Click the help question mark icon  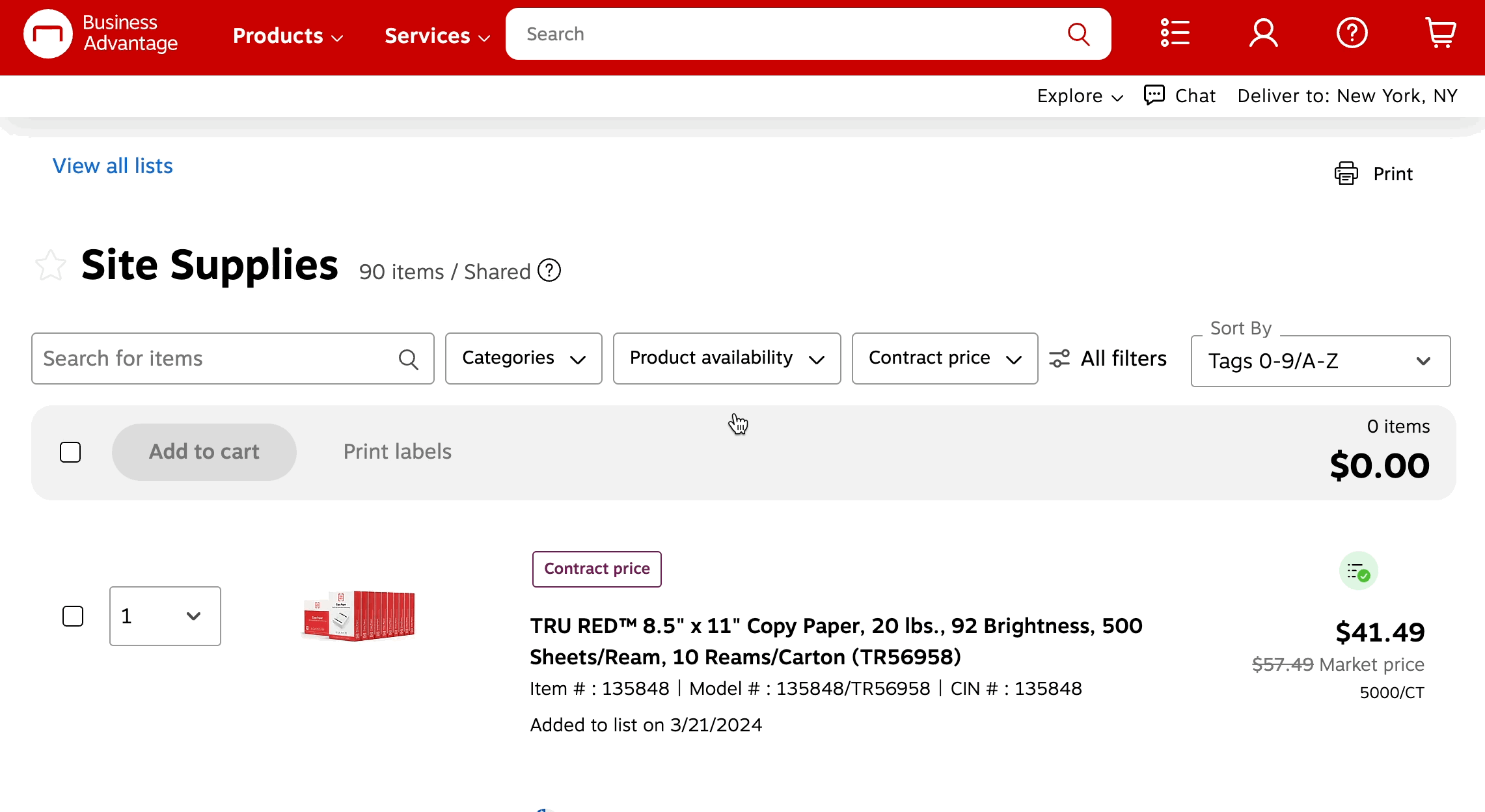1352,33
